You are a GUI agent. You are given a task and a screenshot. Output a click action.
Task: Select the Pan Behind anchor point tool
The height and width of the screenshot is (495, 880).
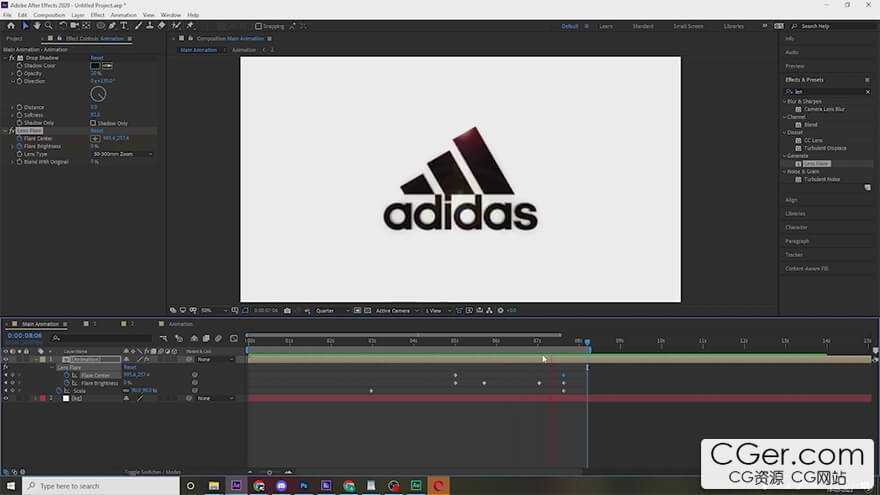[x=86, y=26]
